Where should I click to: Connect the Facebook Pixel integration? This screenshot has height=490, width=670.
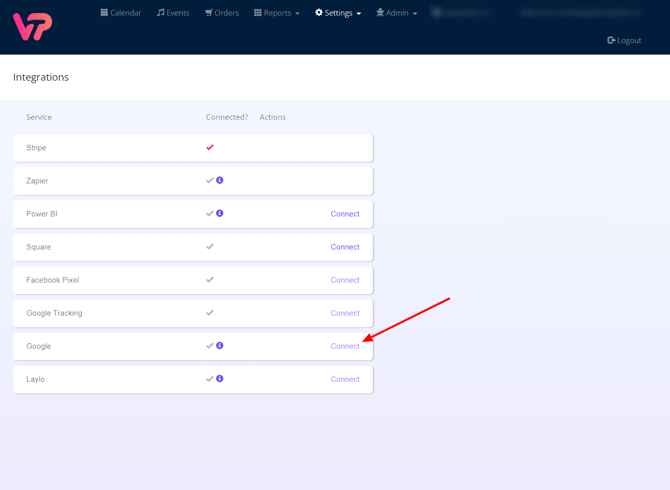point(345,280)
